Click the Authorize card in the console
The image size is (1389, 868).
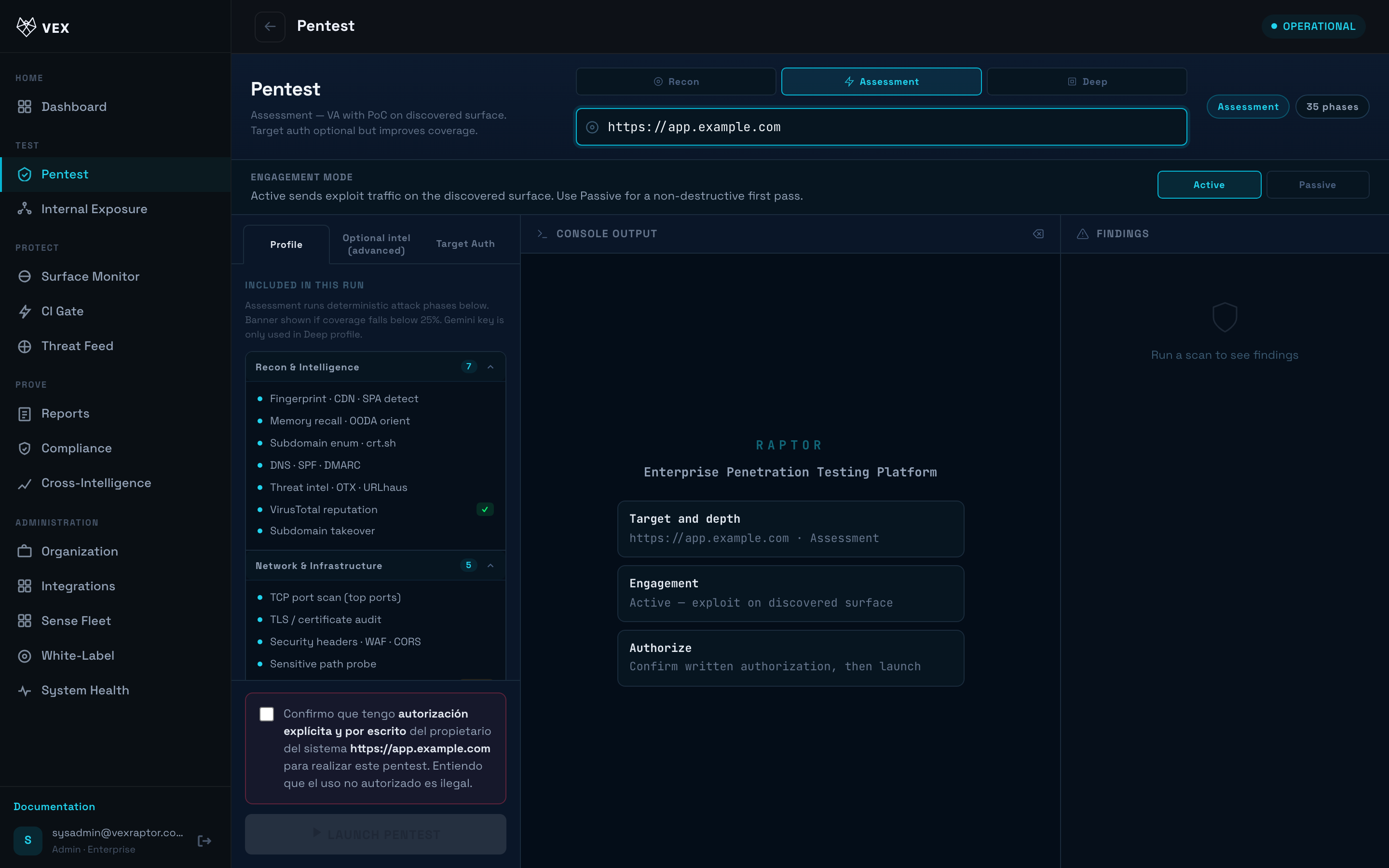790,658
